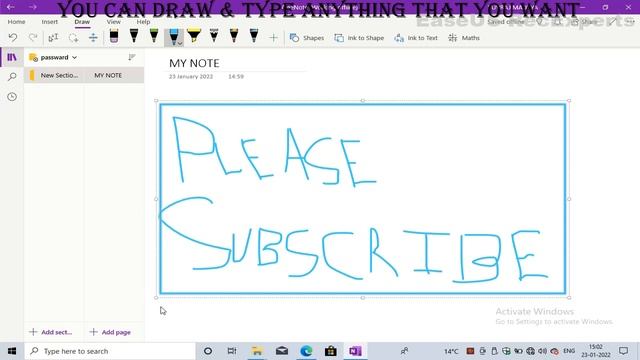Add a new pen with plus
This screenshot has height=360, width=640.
273,38
